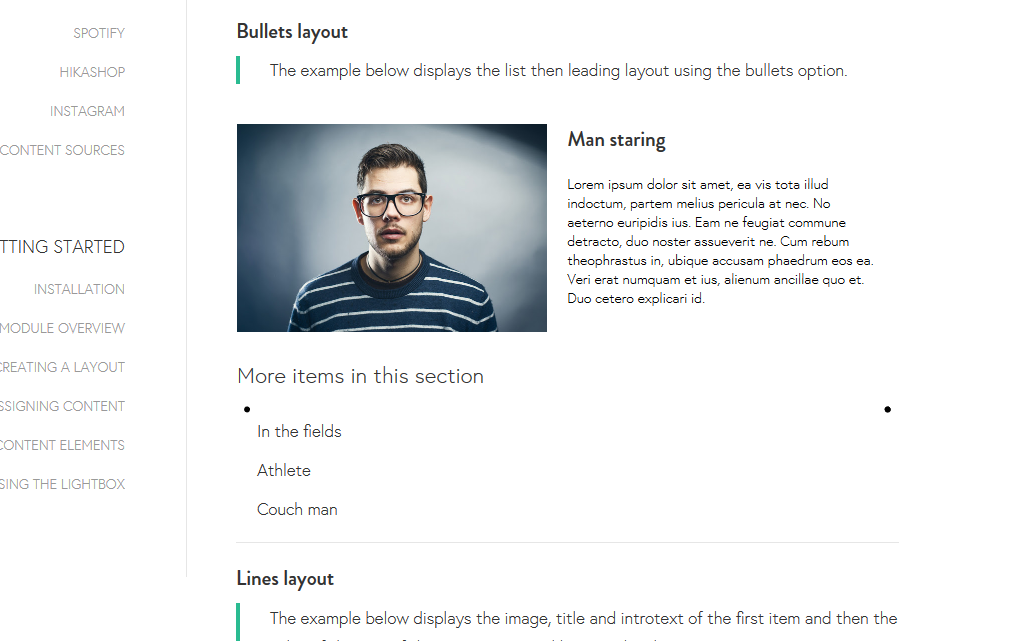Select Content Sources in sidebar
The height and width of the screenshot is (641, 1027).
(x=62, y=151)
